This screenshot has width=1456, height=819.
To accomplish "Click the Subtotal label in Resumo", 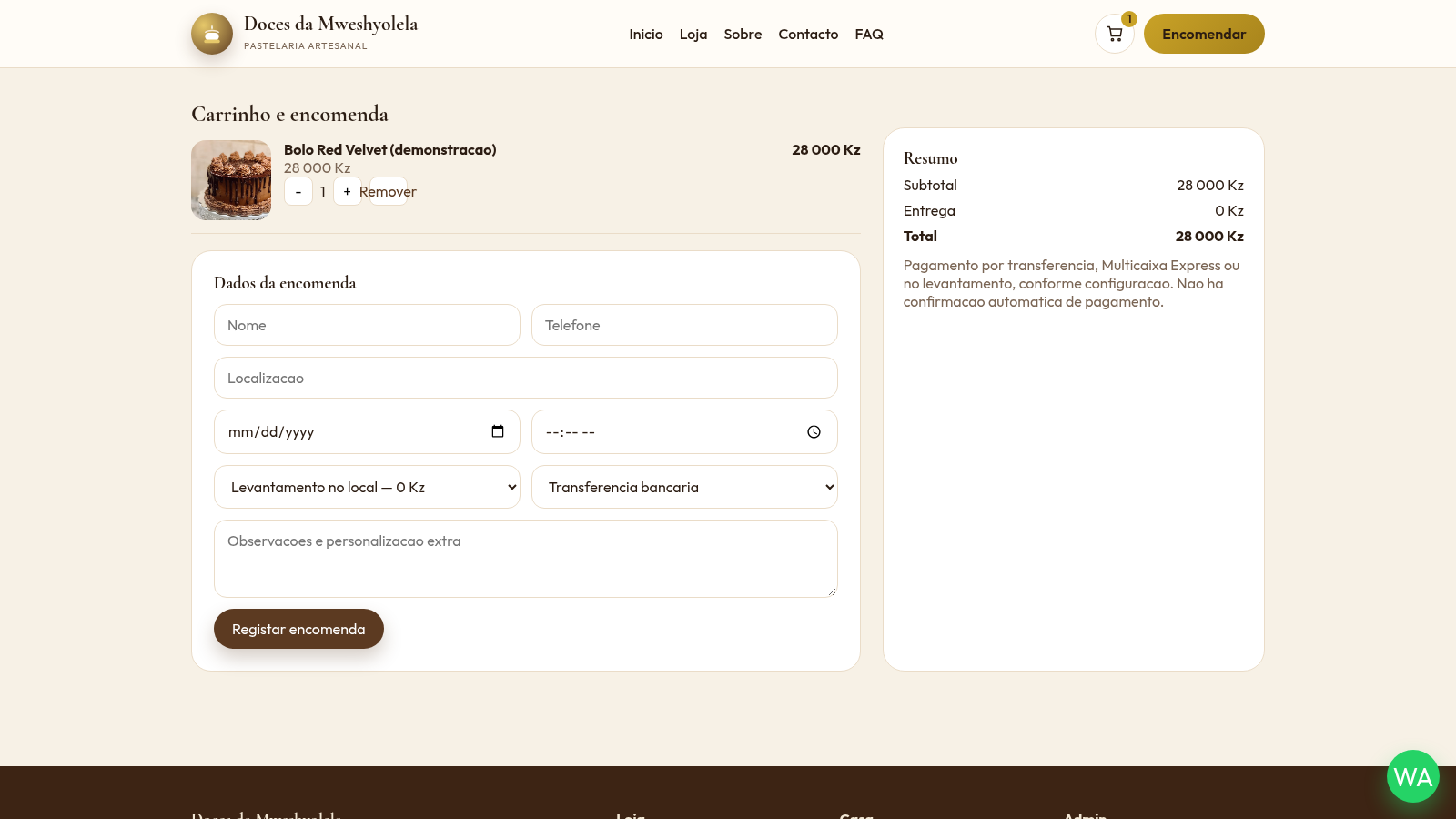I will point(930,185).
